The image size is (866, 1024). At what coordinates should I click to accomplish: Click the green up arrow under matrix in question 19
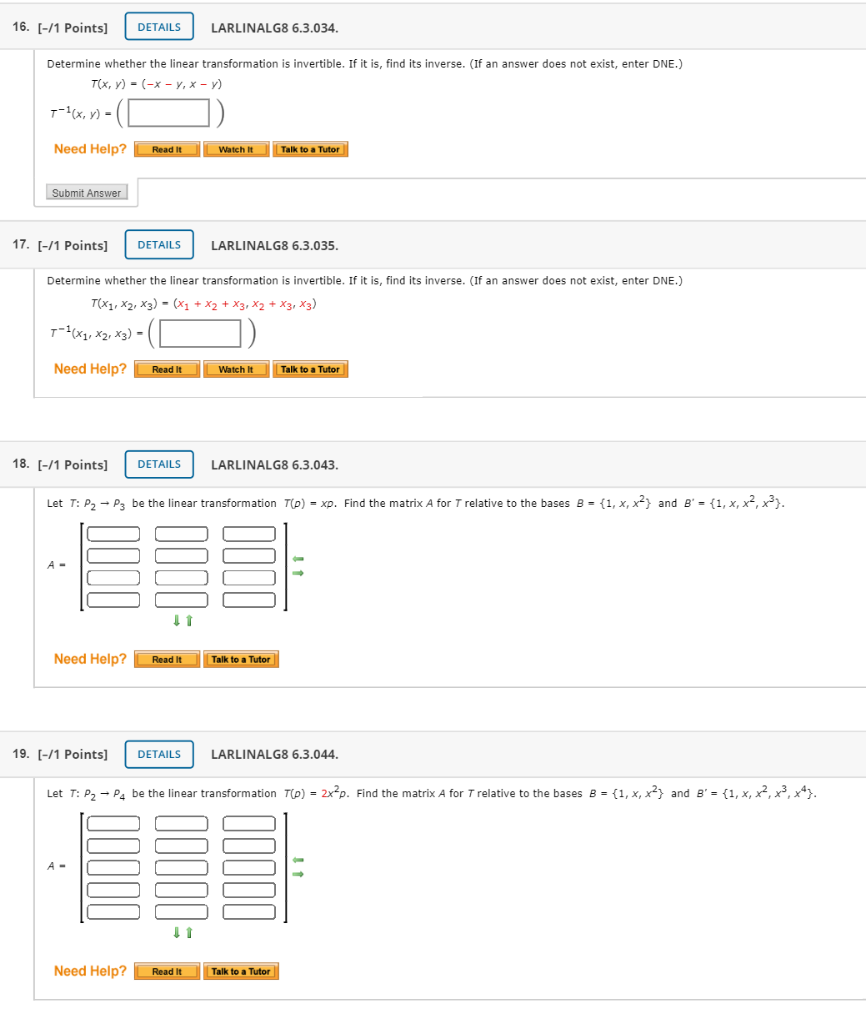coord(187,932)
